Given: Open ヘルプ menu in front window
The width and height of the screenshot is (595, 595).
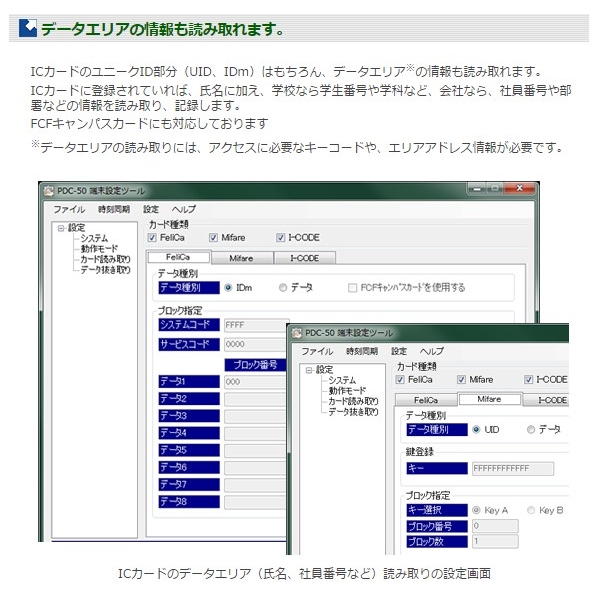Looking at the screenshot, I should pyautogui.click(x=432, y=351).
